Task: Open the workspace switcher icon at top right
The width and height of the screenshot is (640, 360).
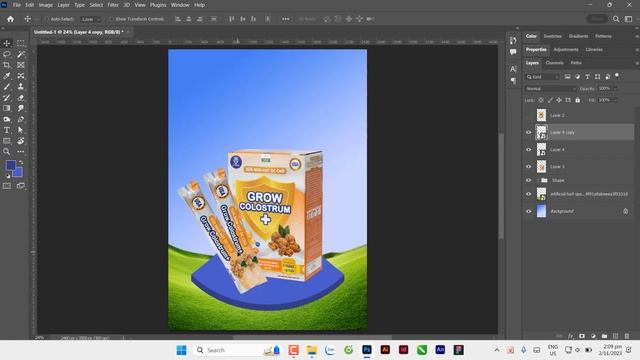Action: (x=629, y=19)
